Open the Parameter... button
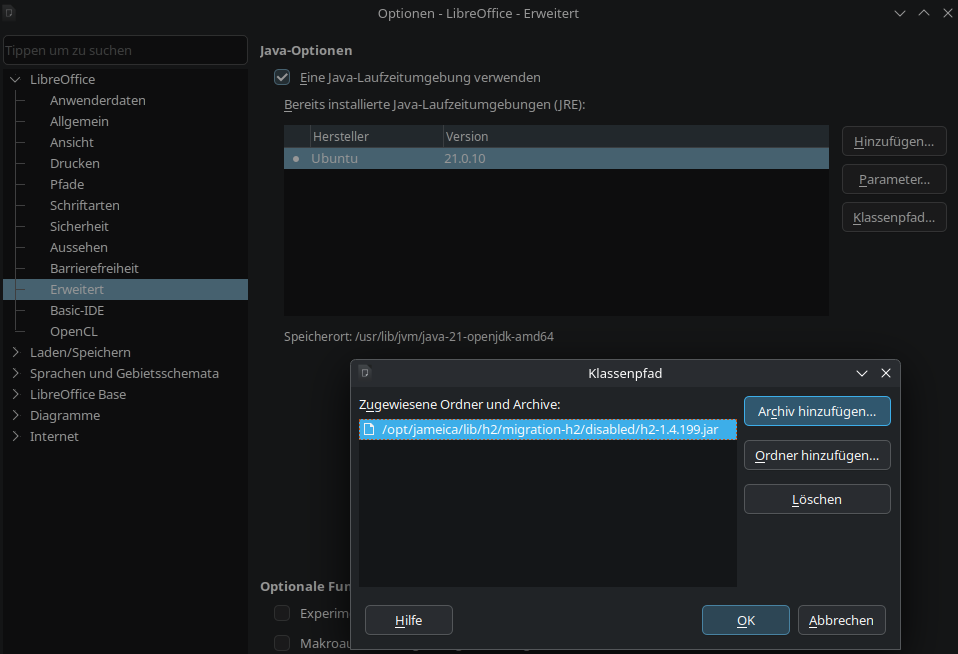Image resolution: width=958 pixels, height=654 pixels. (x=894, y=179)
